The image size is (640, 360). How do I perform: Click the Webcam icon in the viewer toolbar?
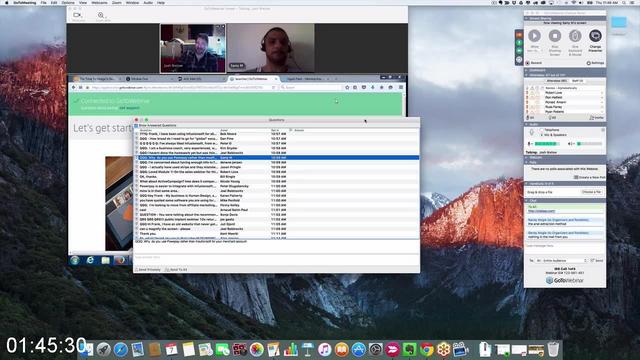pyautogui.click(x=78, y=16)
